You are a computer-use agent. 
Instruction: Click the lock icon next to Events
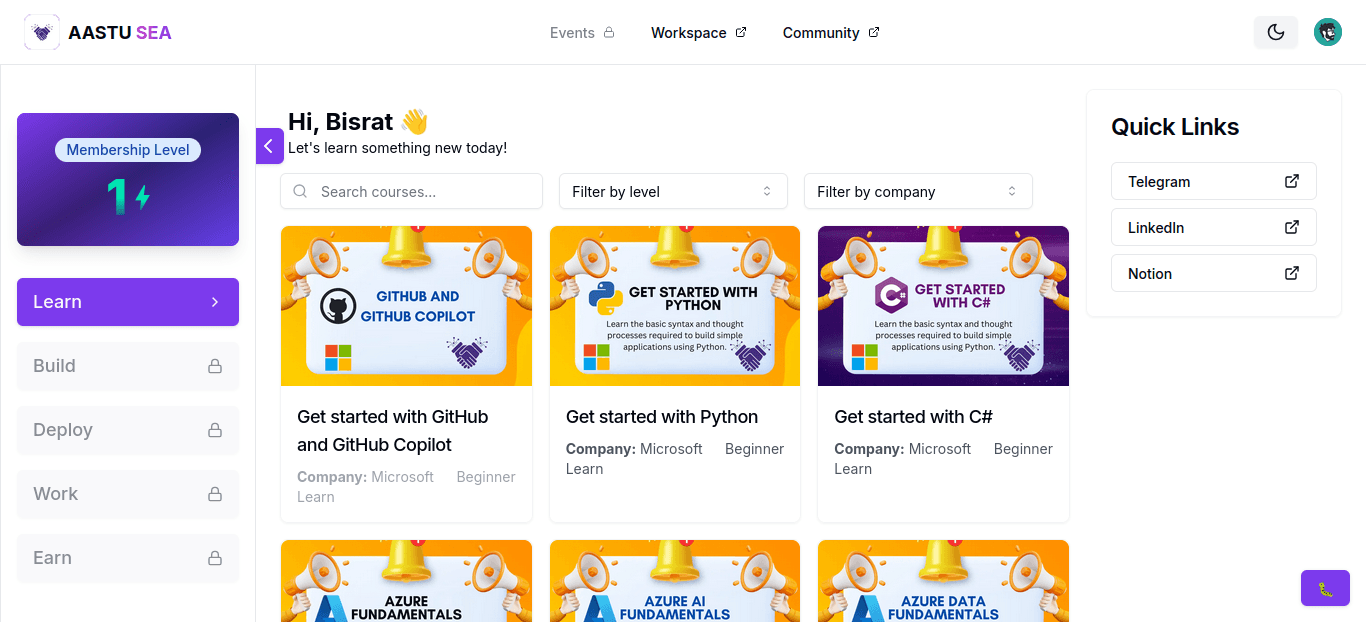pos(609,32)
